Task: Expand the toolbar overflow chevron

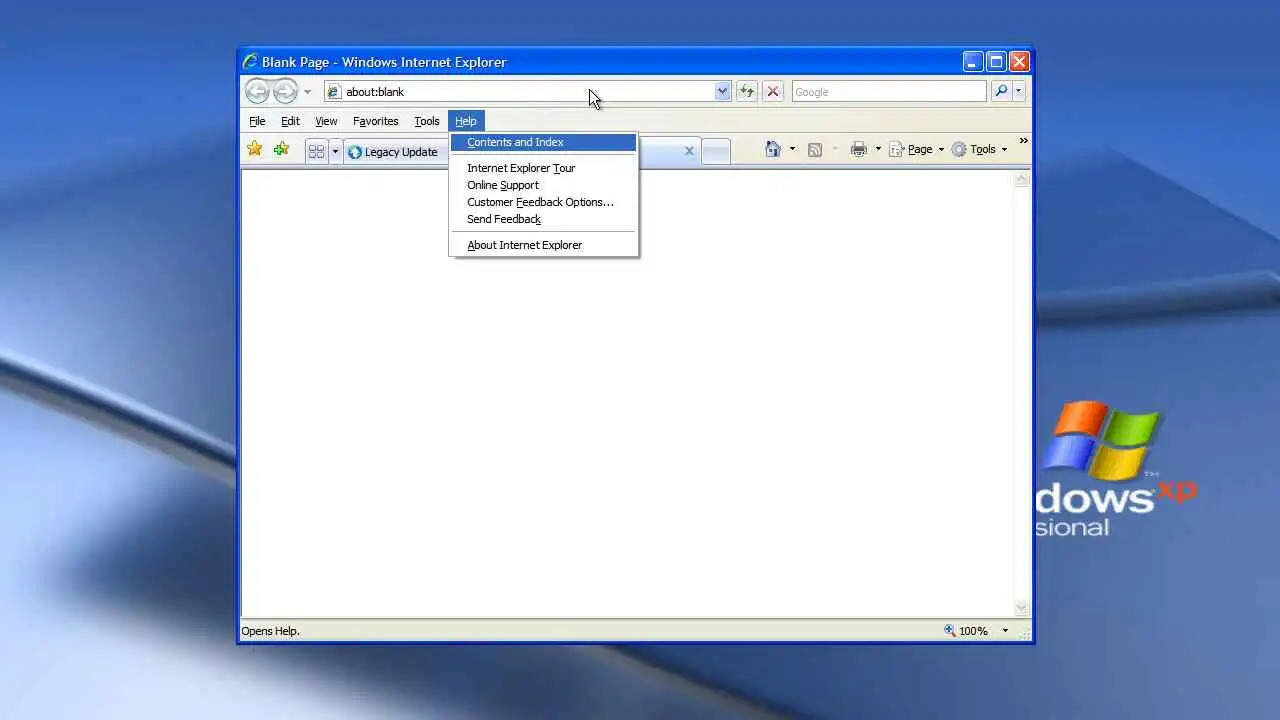Action: [x=1023, y=141]
